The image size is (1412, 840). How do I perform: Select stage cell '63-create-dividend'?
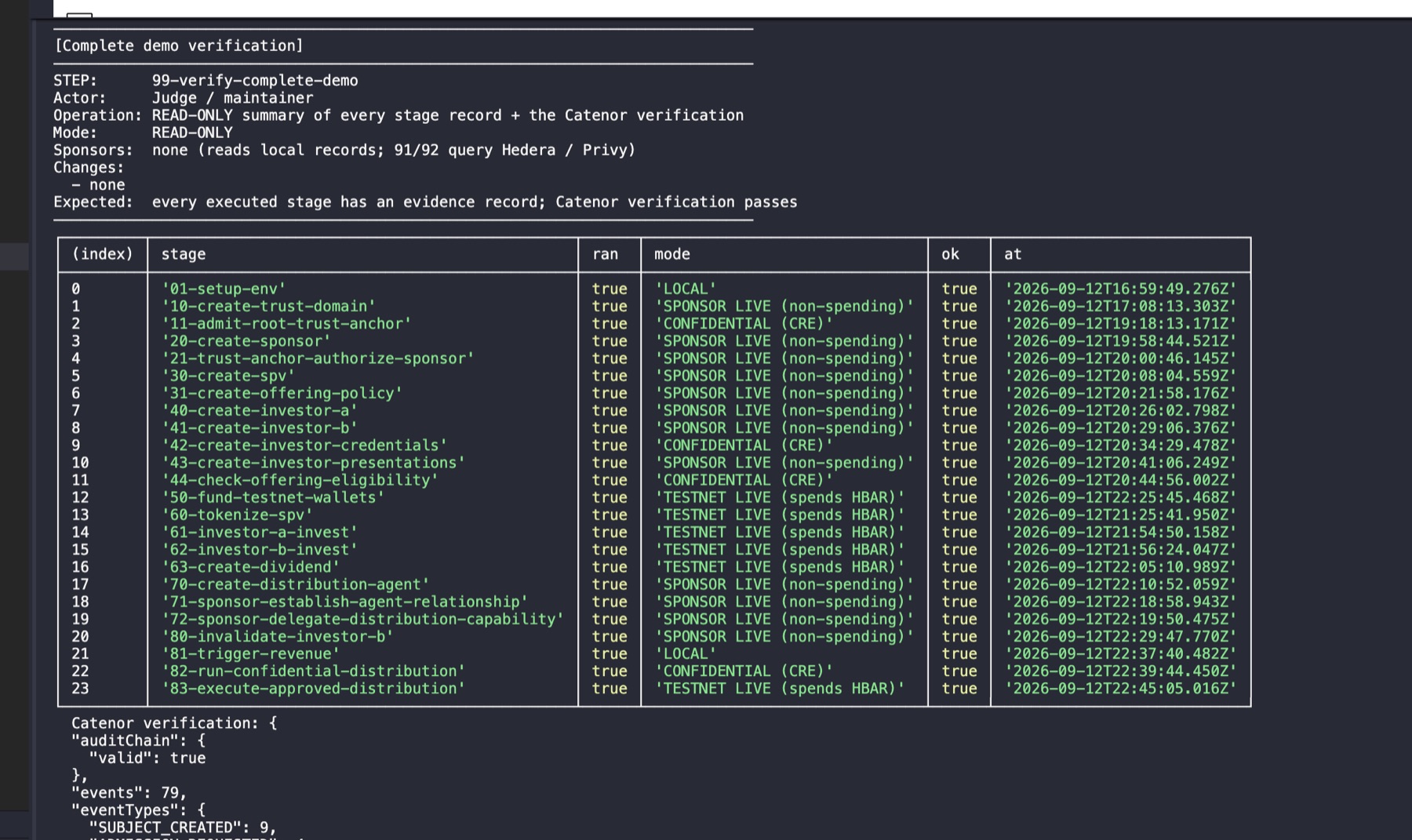point(250,567)
